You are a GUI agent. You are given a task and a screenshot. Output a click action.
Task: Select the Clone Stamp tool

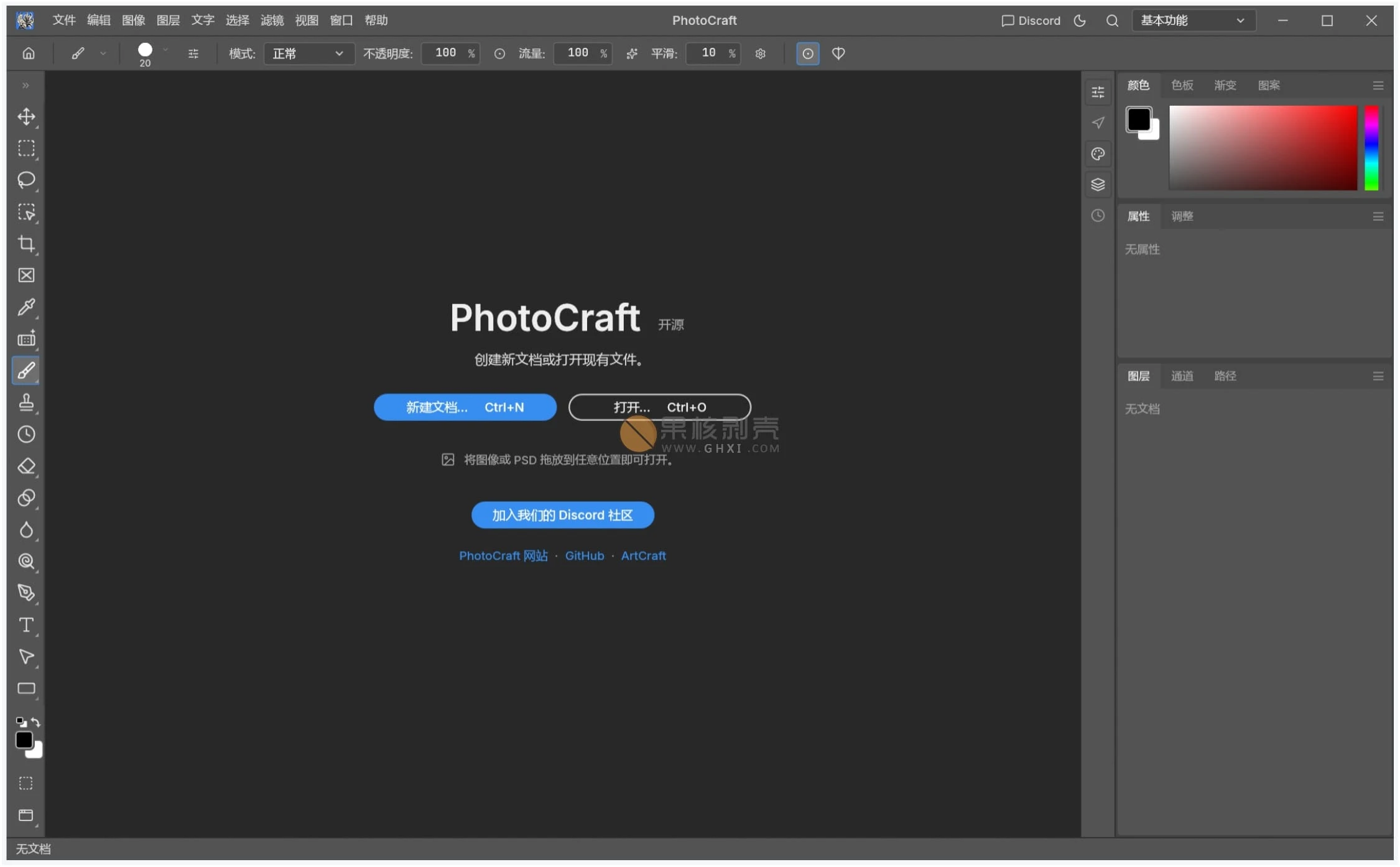point(26,403)
